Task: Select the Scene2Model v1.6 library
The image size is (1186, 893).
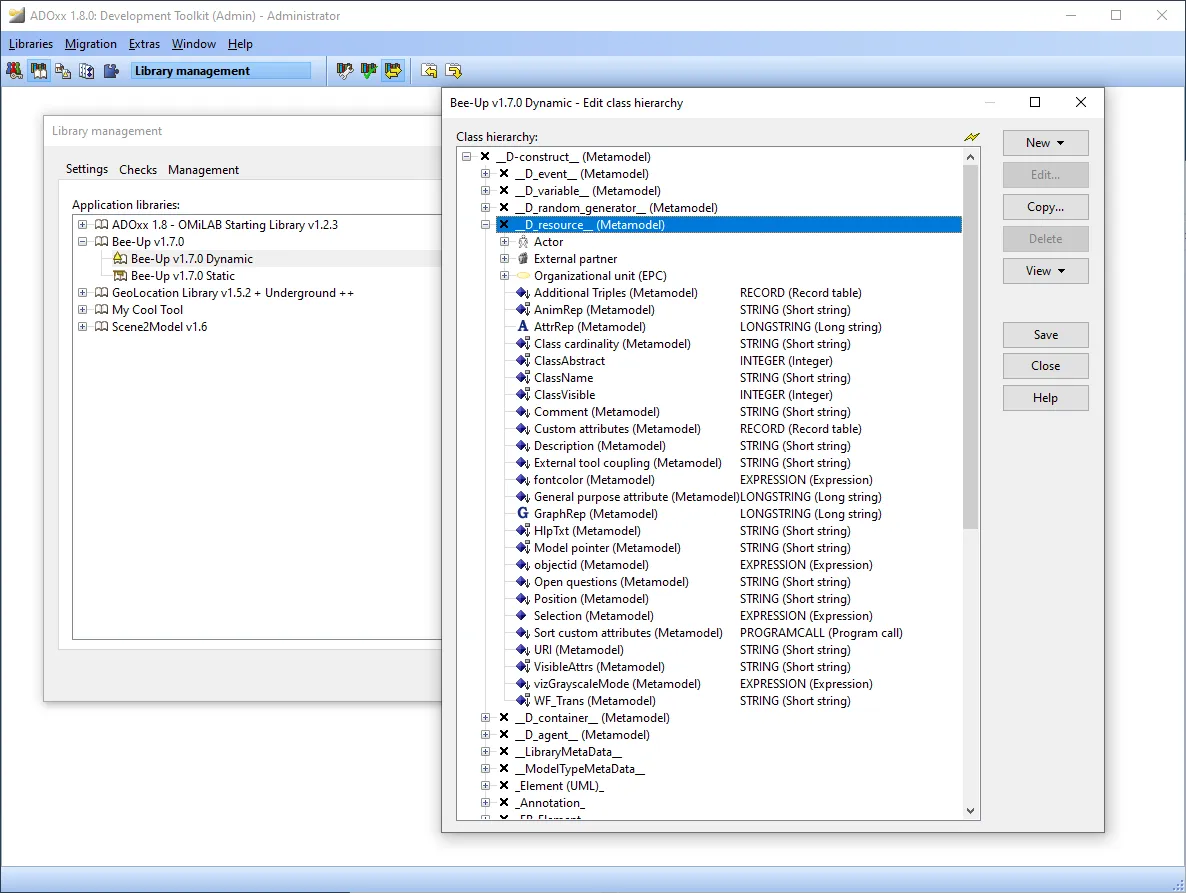Action: (160, 327)
